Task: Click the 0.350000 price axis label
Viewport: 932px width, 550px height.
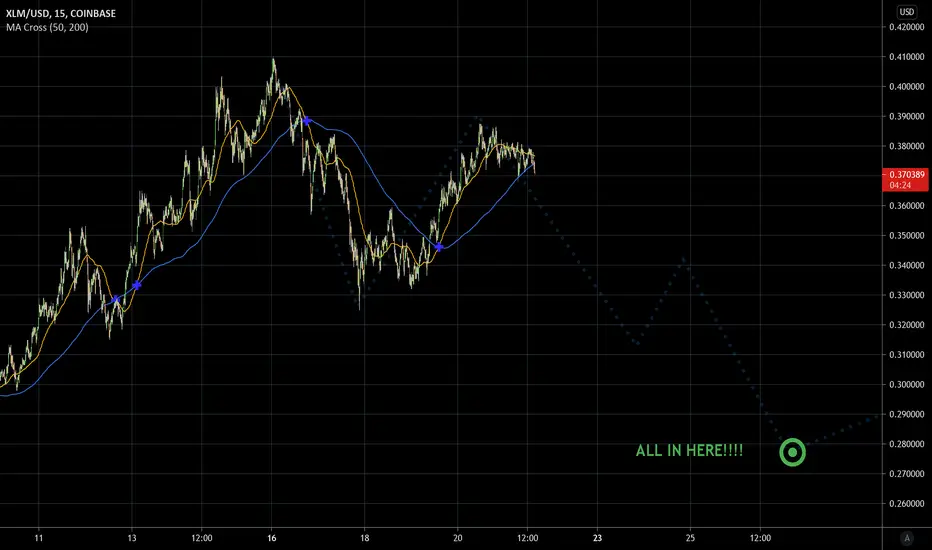Action: tap(906, 235)
